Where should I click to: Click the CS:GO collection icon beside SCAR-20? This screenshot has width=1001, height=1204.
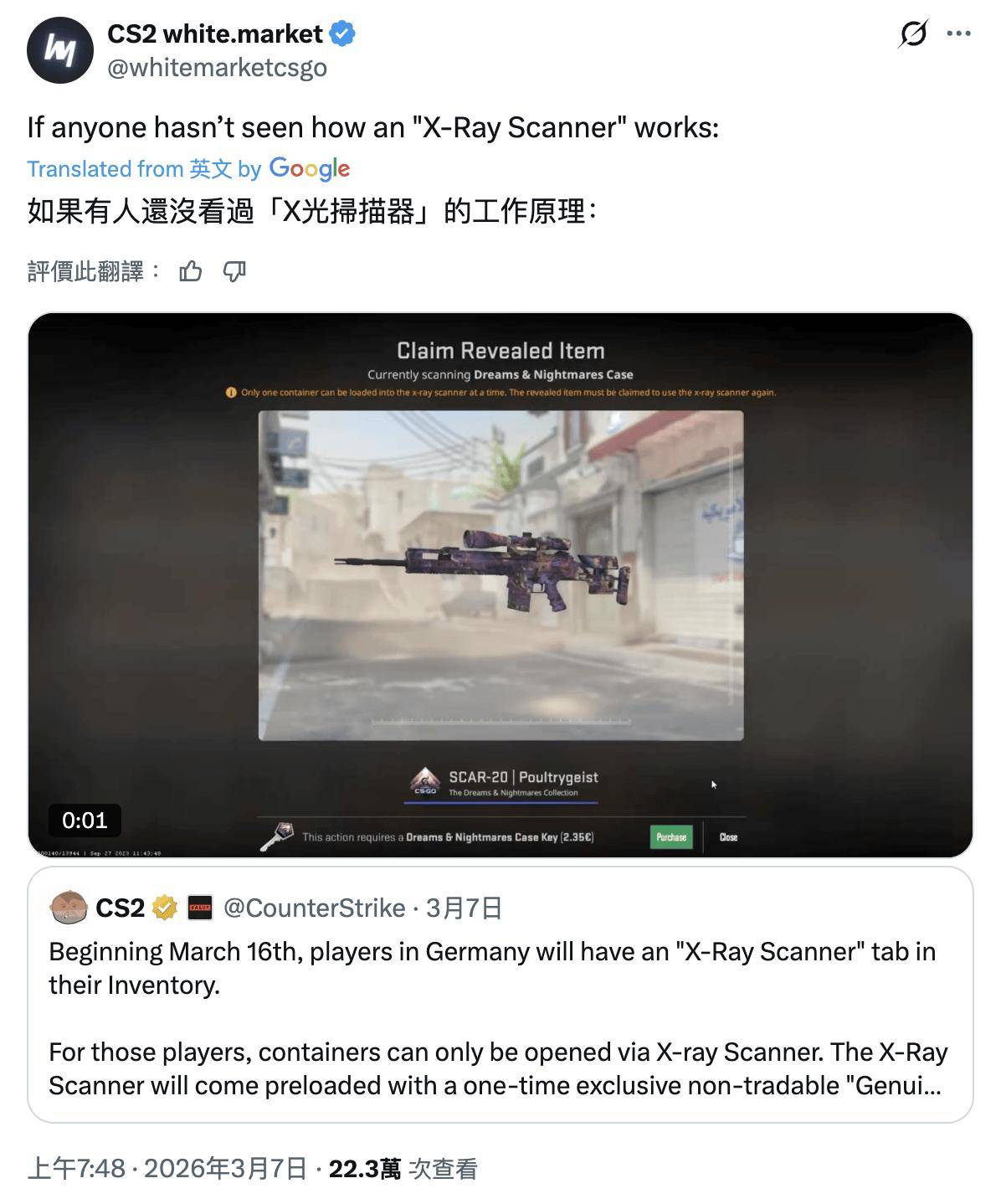425,781
